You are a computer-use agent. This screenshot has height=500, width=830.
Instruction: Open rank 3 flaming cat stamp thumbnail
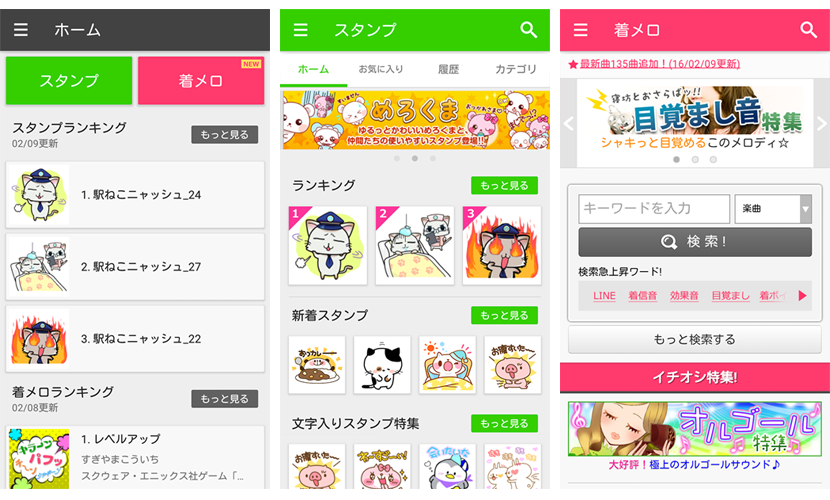coord(502,246)
